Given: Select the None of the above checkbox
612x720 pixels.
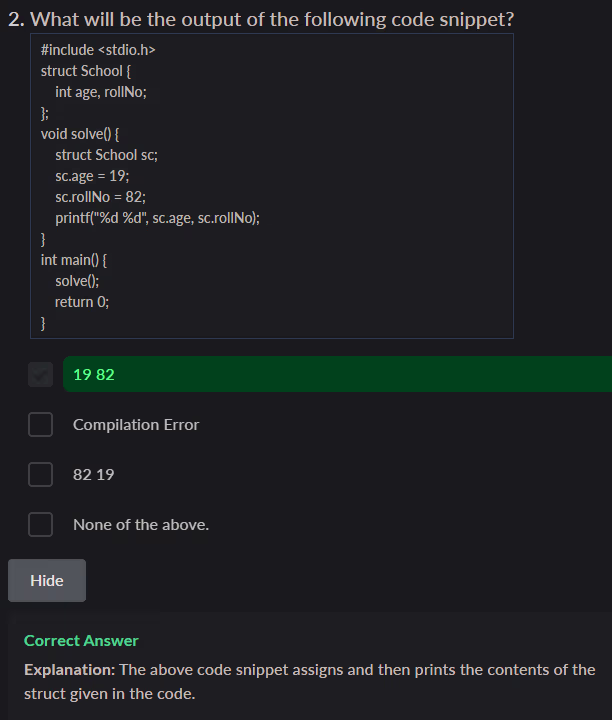Looking at the screenshot, I should [x=40, y=524].
